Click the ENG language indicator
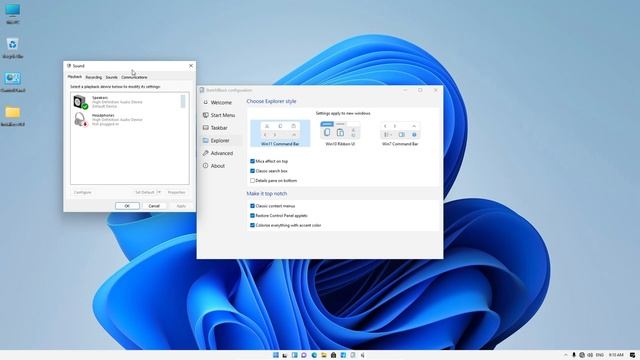Screen dimensions: 640x360 [600, 355]
